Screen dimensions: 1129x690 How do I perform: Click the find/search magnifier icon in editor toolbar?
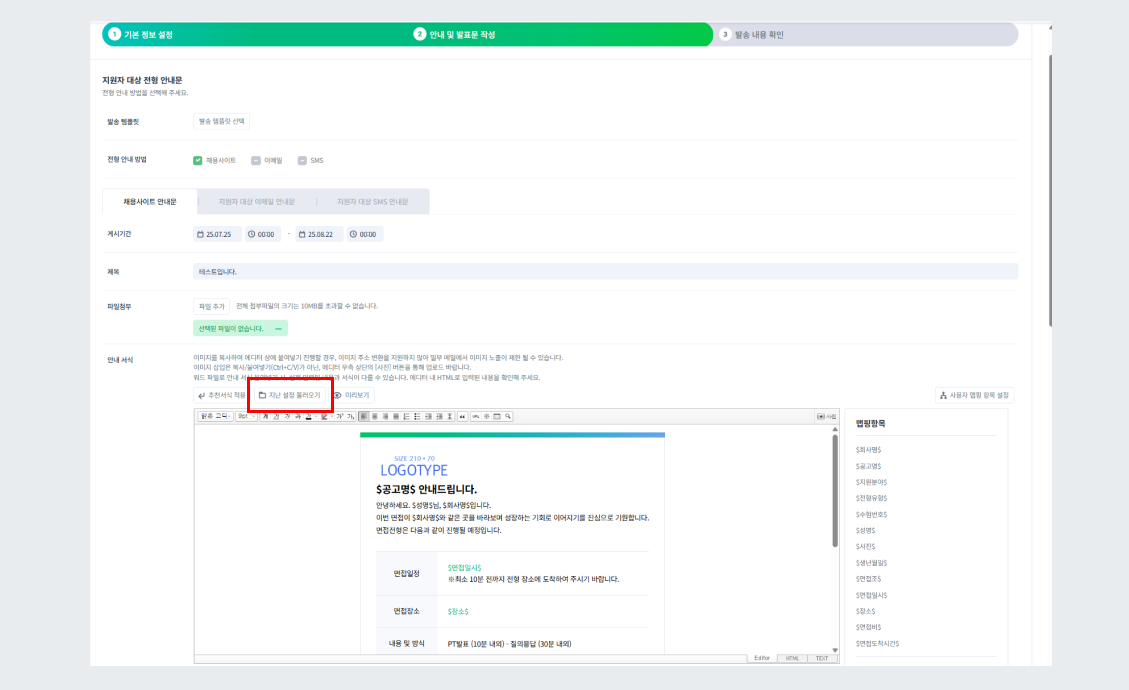(508, 416)
